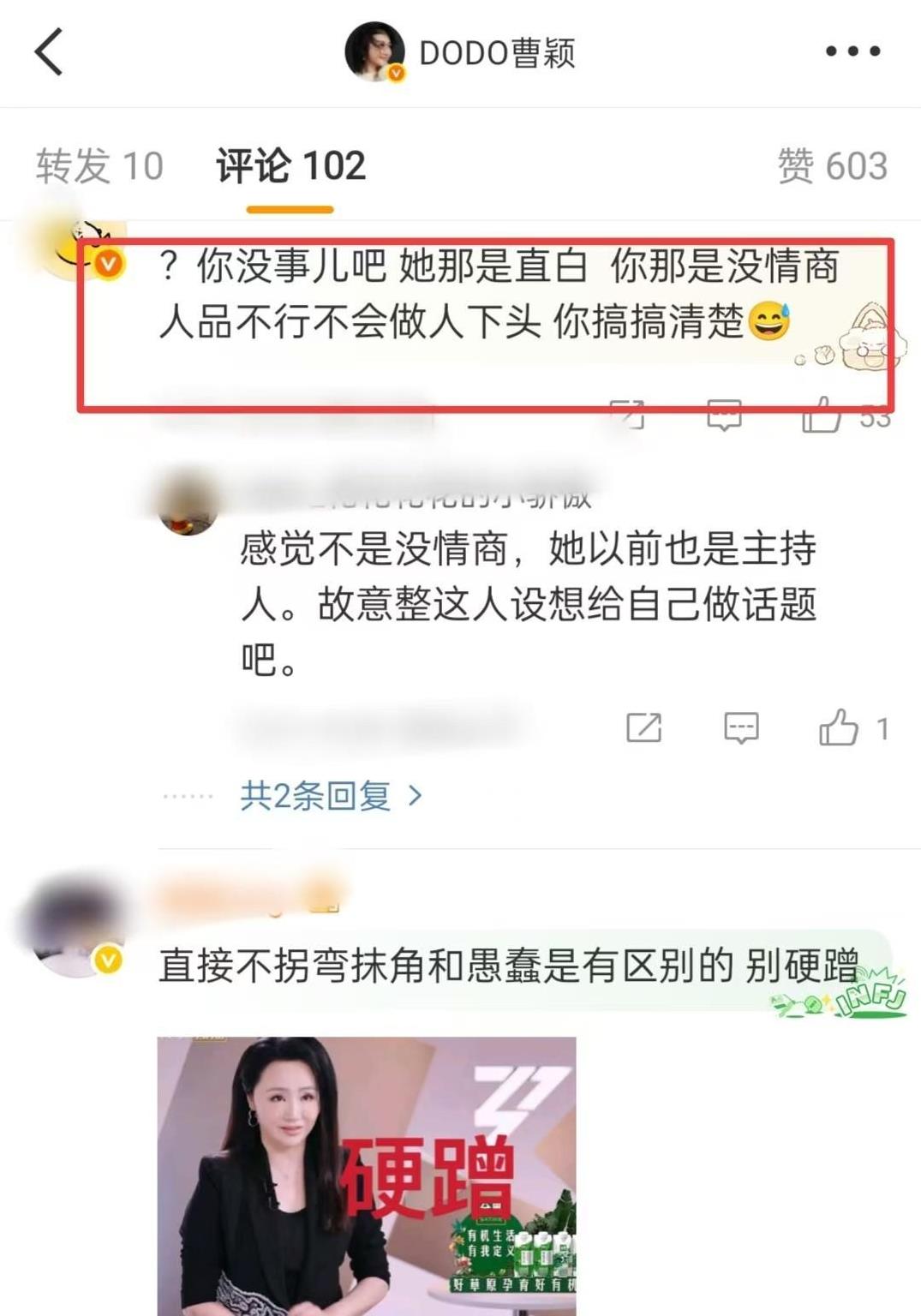Select the 评论 102 tab
This screenshot has height=1316, width=921.
[x=290, y=166]
